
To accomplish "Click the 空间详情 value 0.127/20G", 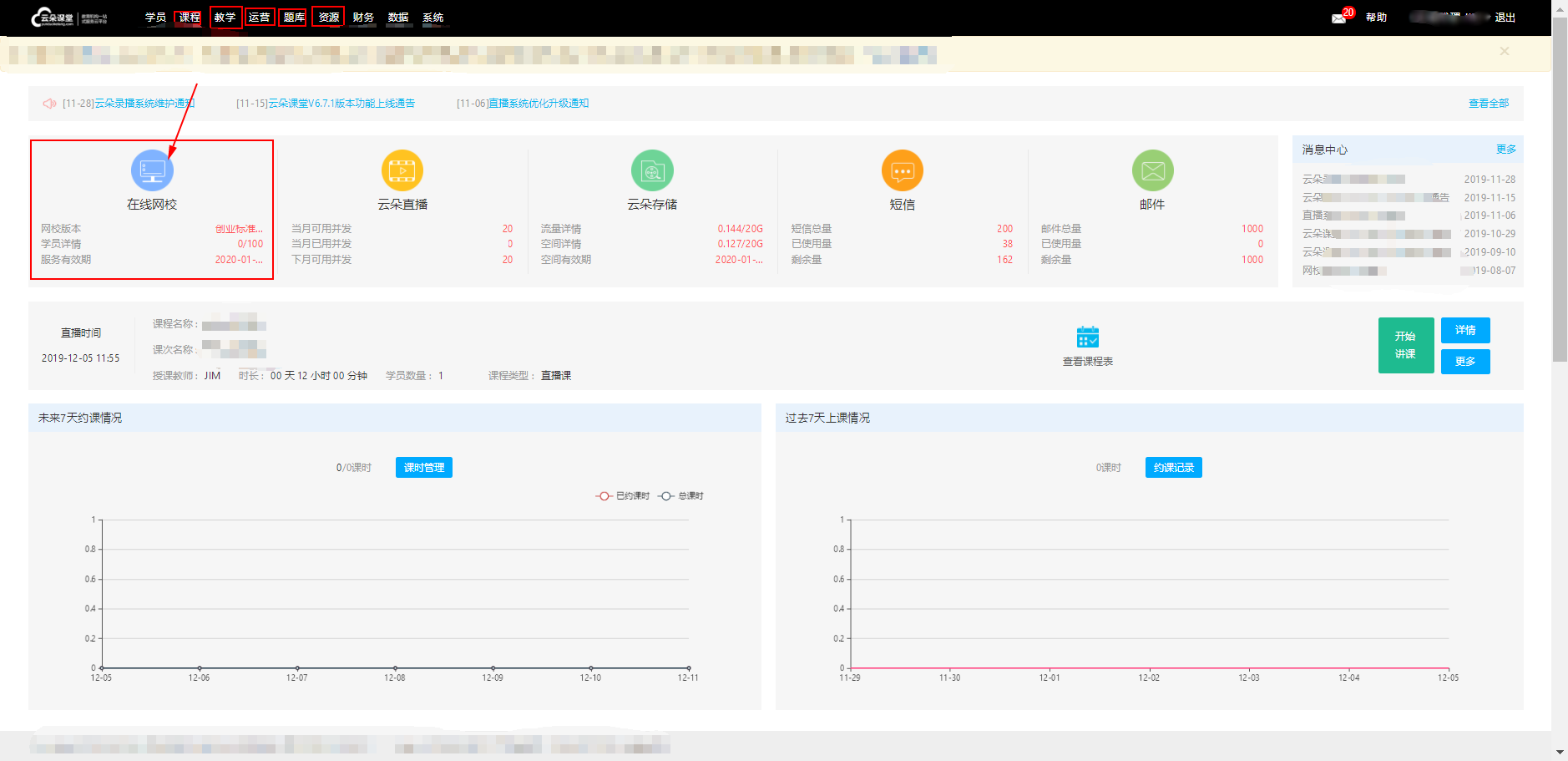I will 741,244.
